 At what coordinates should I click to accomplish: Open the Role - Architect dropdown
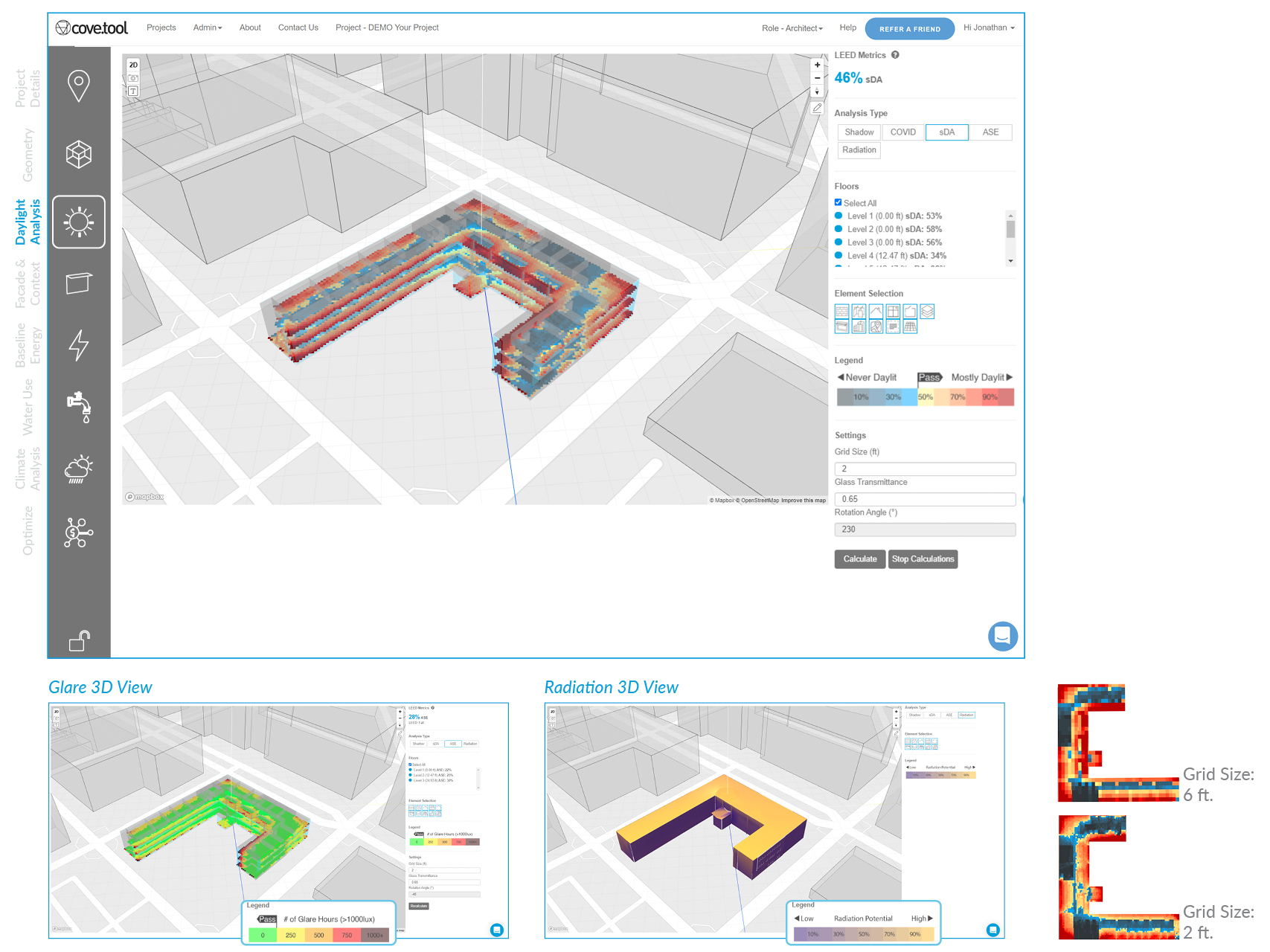tap(792, 28)
